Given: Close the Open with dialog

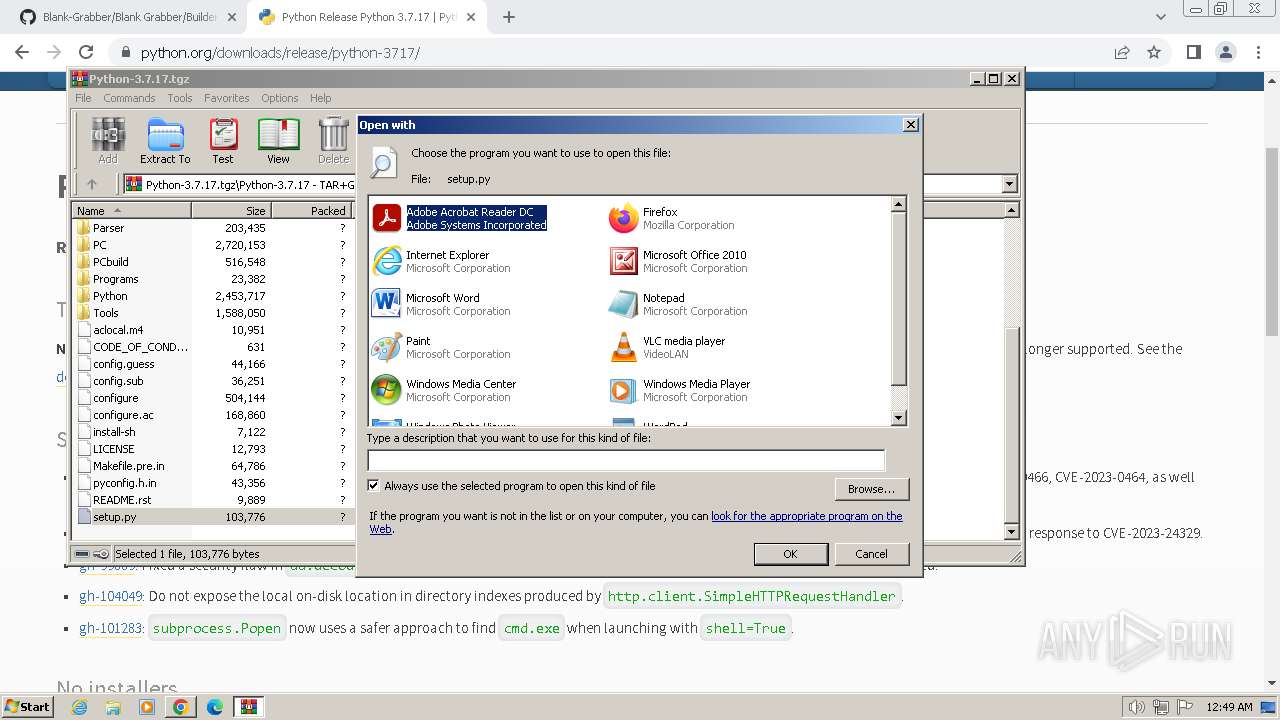Looking at the screenshot, I should tap(910, 125).
